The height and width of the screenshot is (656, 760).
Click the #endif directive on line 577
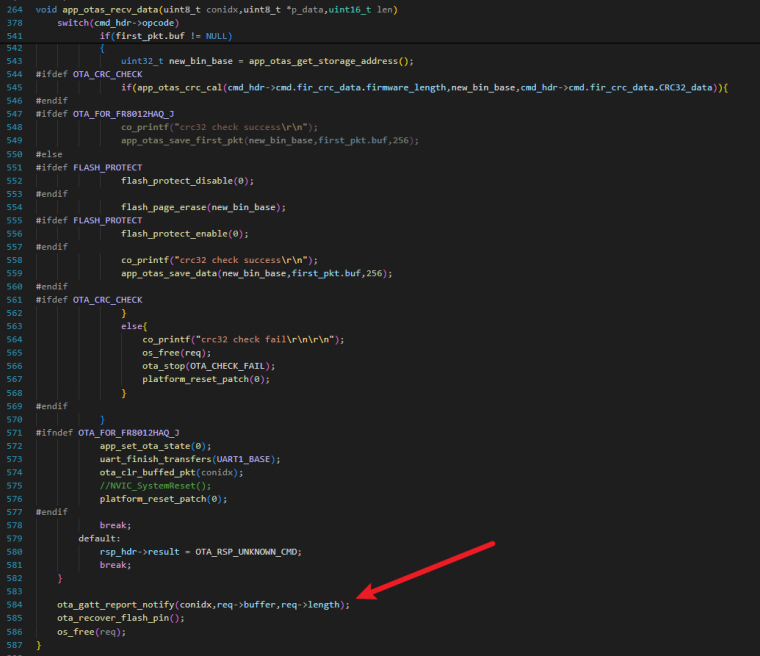click(x=52, y=512)
